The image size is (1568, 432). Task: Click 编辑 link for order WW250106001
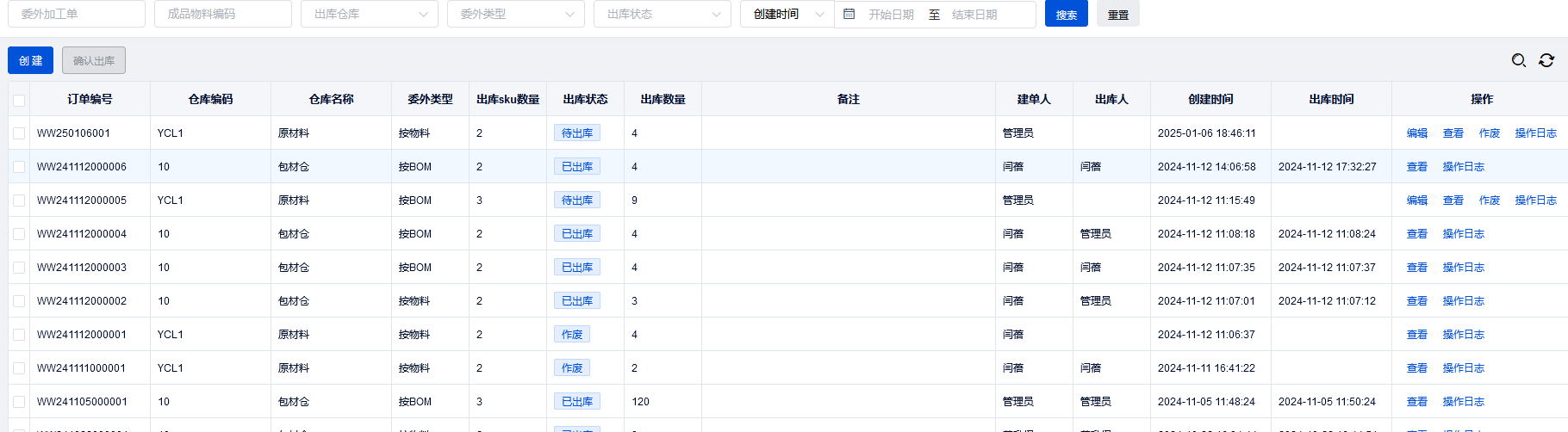point(1416,133)
